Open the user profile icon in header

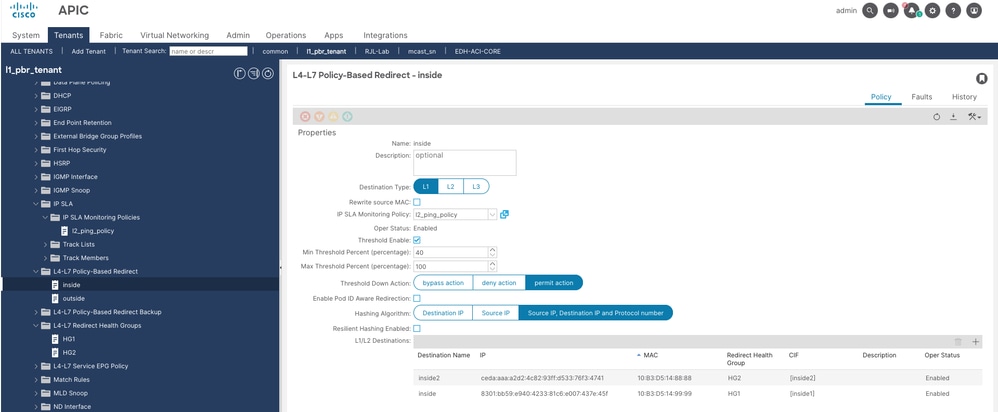coord(974,11)
